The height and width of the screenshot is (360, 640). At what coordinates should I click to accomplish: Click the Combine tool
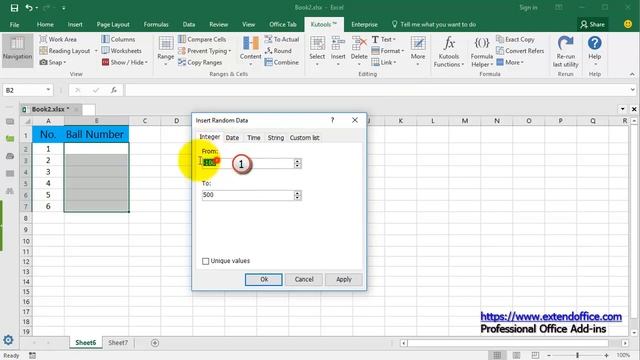click(282, 62)
